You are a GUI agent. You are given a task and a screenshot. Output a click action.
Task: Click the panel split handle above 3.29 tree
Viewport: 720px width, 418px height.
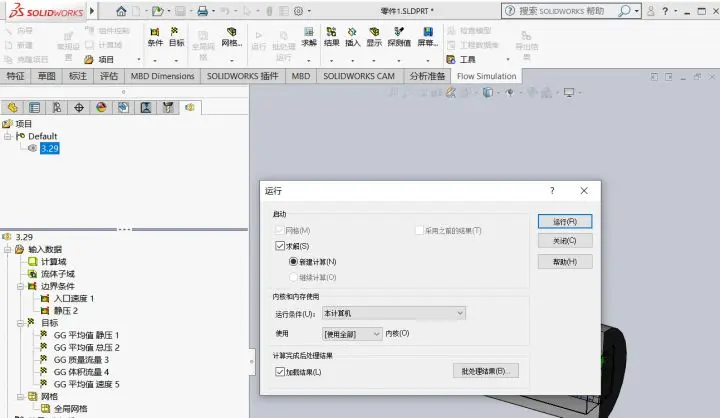[x=124, y=229]
